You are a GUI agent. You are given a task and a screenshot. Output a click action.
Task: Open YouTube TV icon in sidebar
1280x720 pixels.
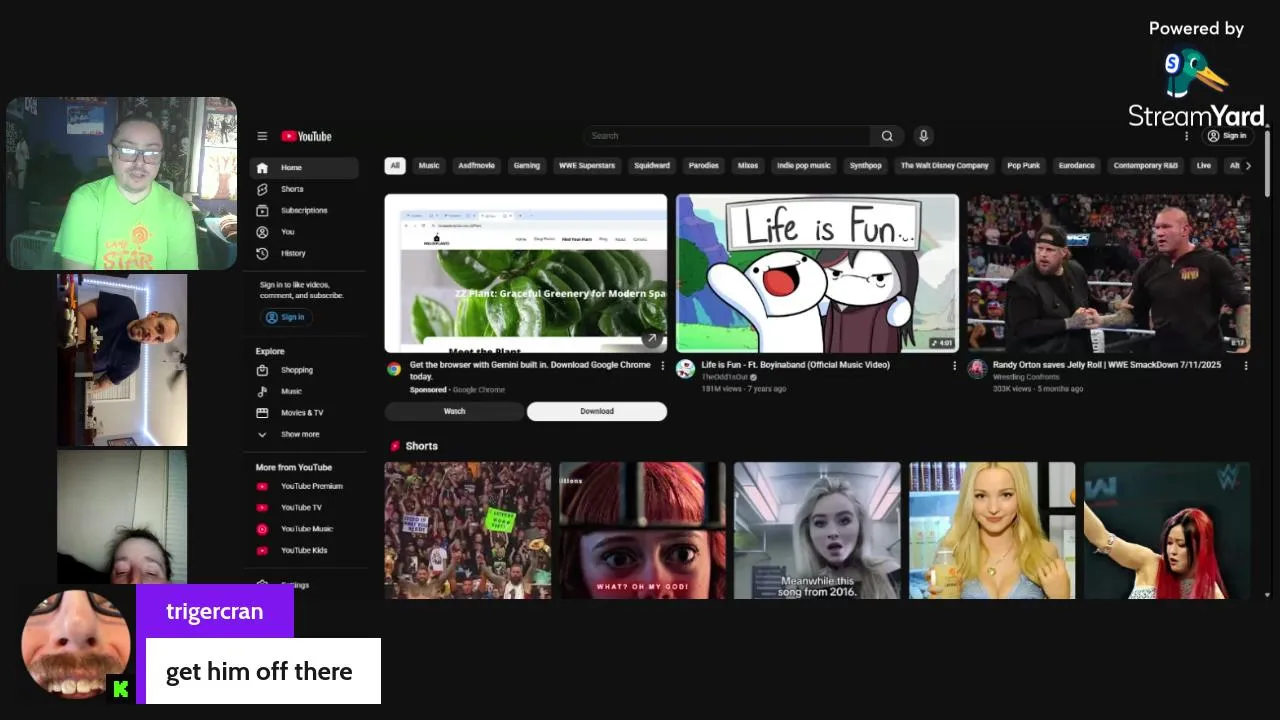[262, 508]
